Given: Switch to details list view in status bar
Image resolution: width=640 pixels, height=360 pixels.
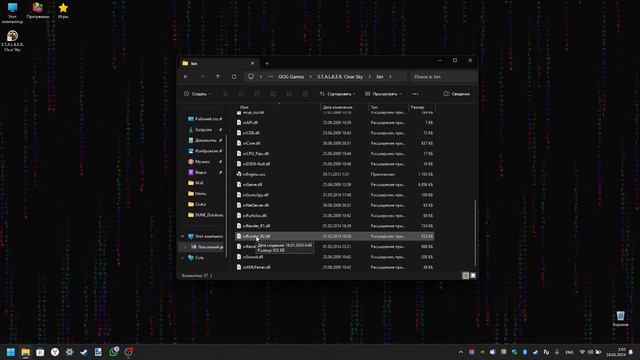Looking at the screenshot, I should [465, 276].
